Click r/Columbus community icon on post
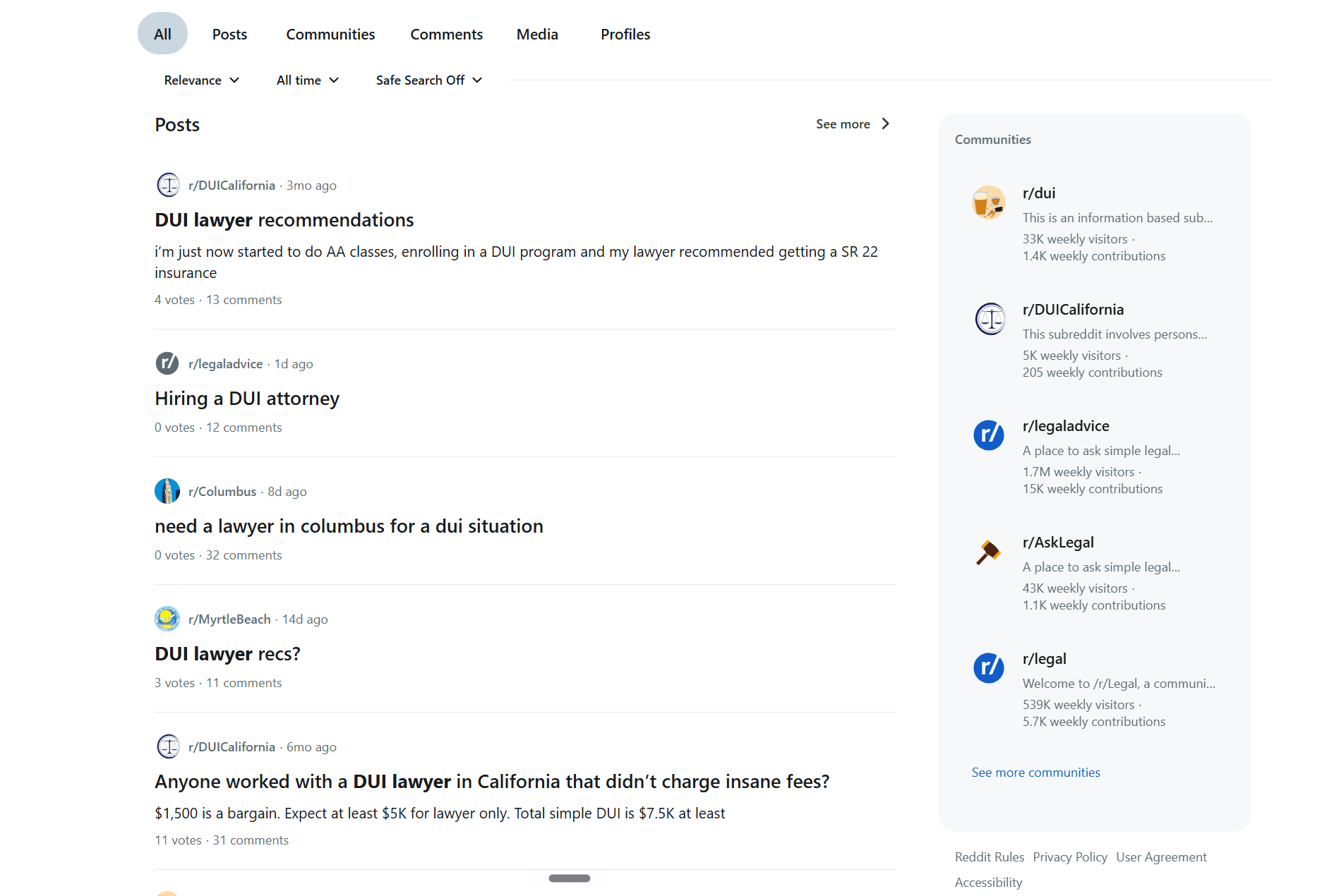This screenshot has height=896, width=1322. point(167,492)
